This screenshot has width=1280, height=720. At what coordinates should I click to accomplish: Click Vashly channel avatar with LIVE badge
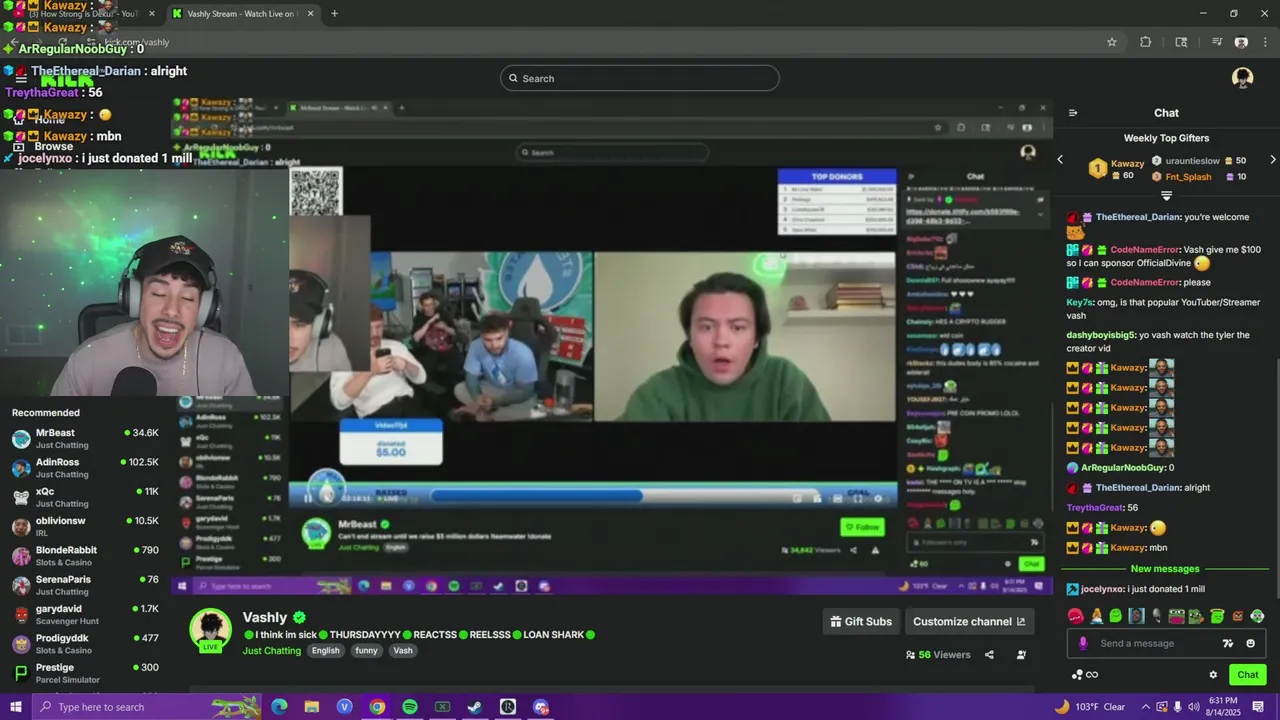211,630
